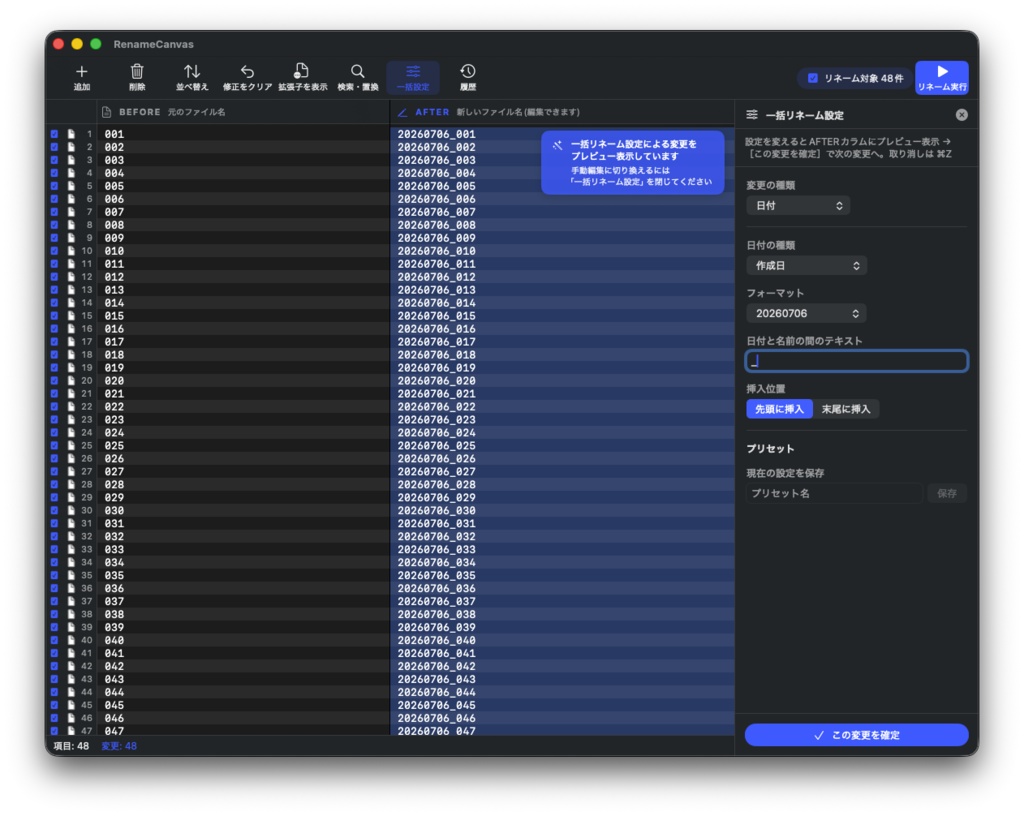The image size is (1024, 816).
Task: Click new name 20260706_015
Action: [x=436, y=316]
